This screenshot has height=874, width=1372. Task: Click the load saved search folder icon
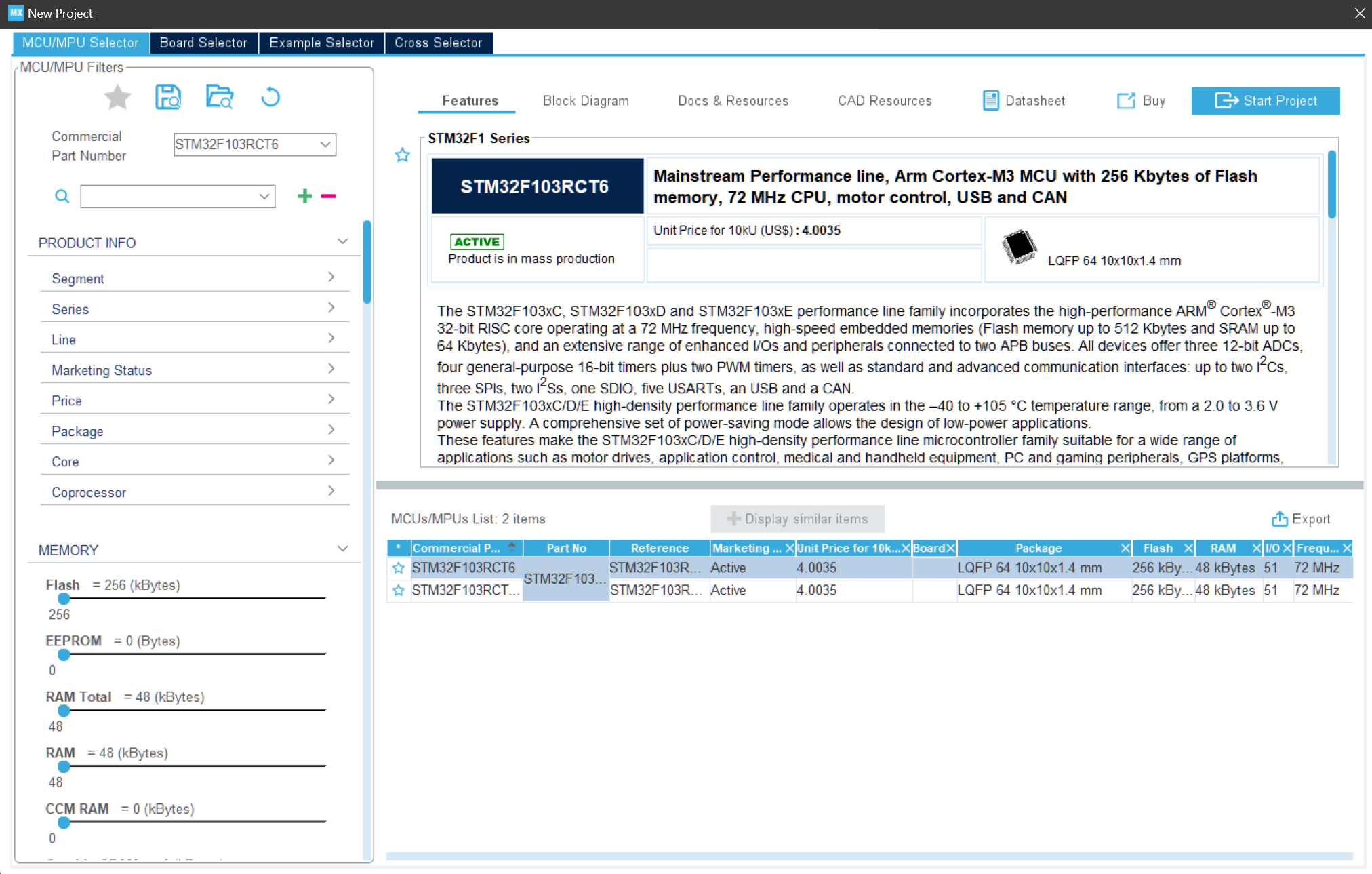pos(219,98)
